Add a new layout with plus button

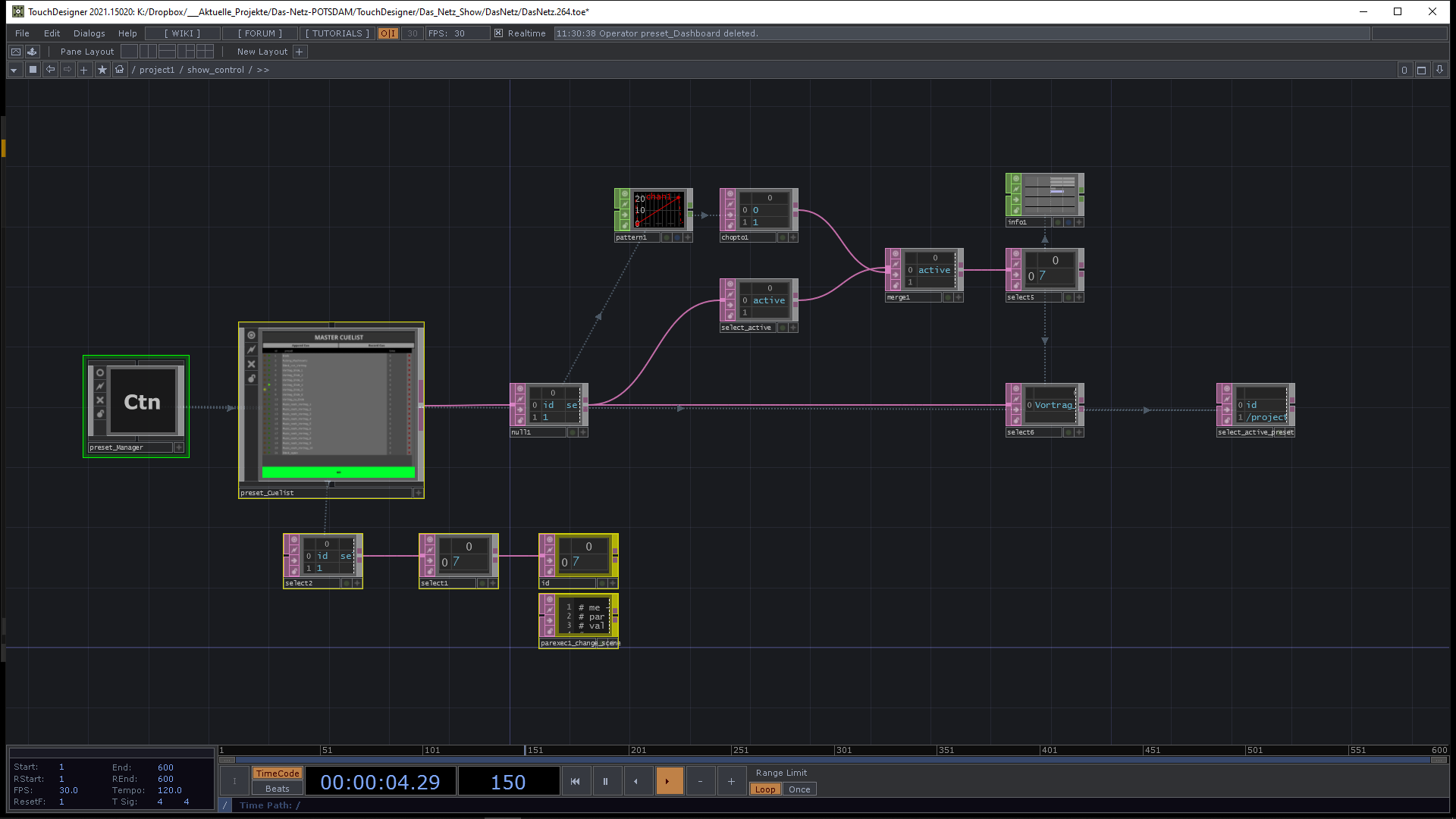click(300, 52)
